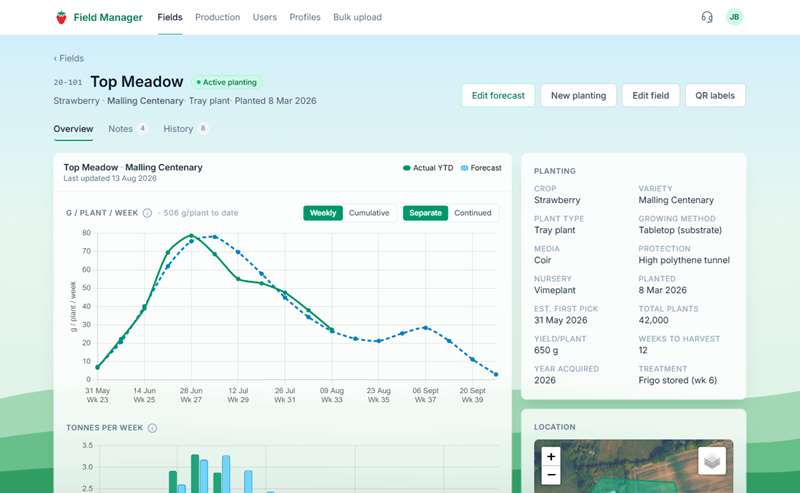
Task: Click the 28 Jun actual peak data point
Action: [191, 236]
